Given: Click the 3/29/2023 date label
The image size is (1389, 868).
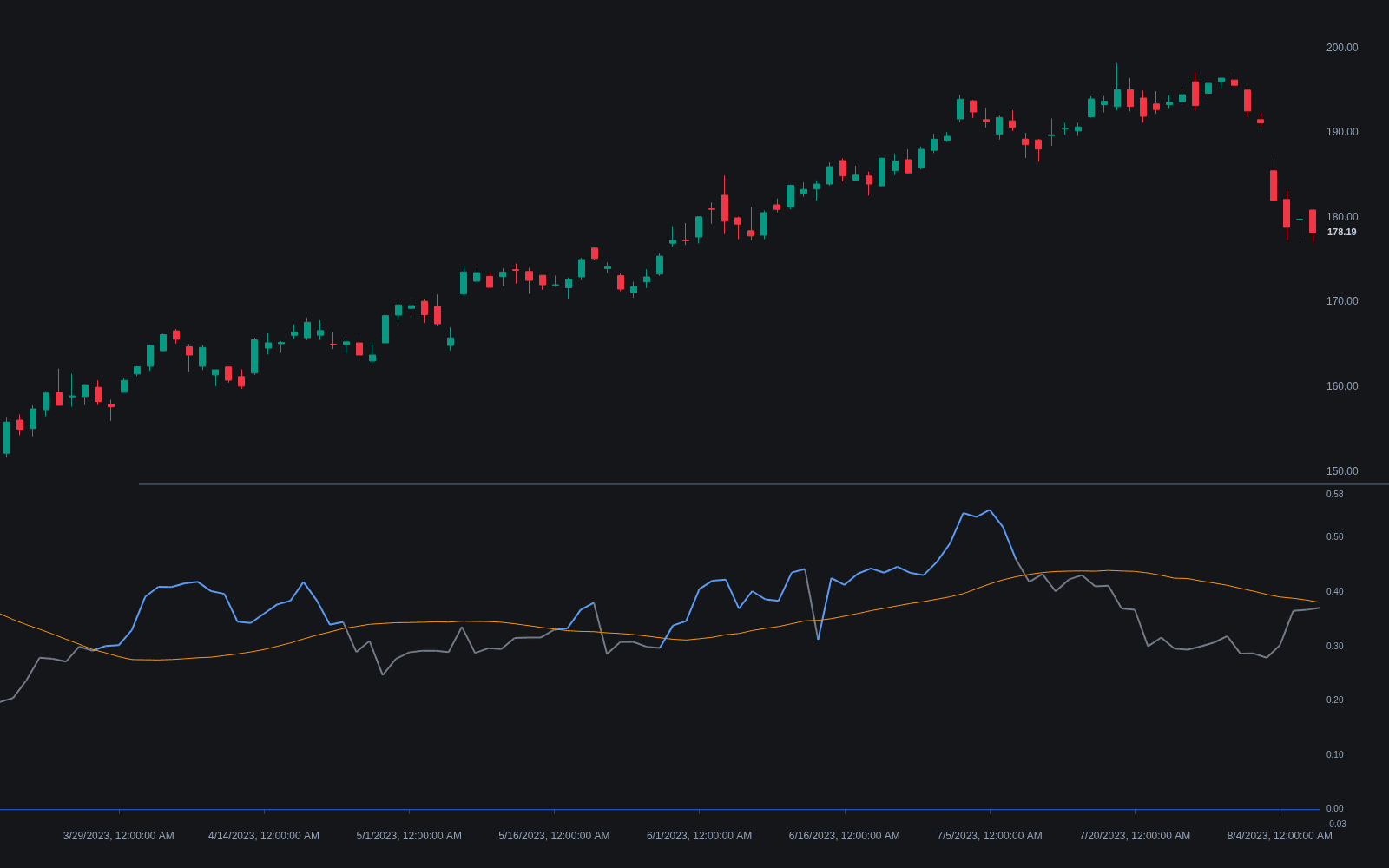Looking at the screenshot, I should coord(119,836).
